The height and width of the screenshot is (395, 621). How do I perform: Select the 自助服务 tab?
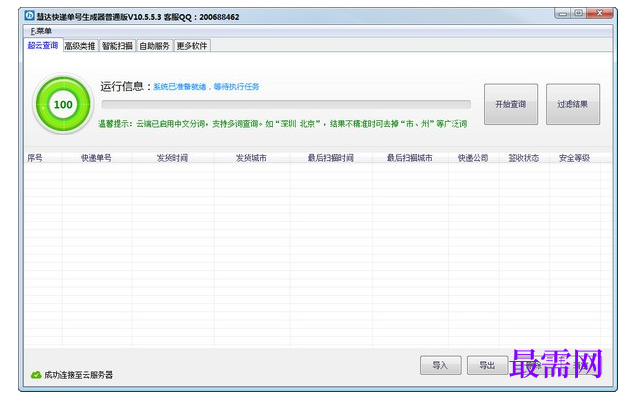coord(154,46)
